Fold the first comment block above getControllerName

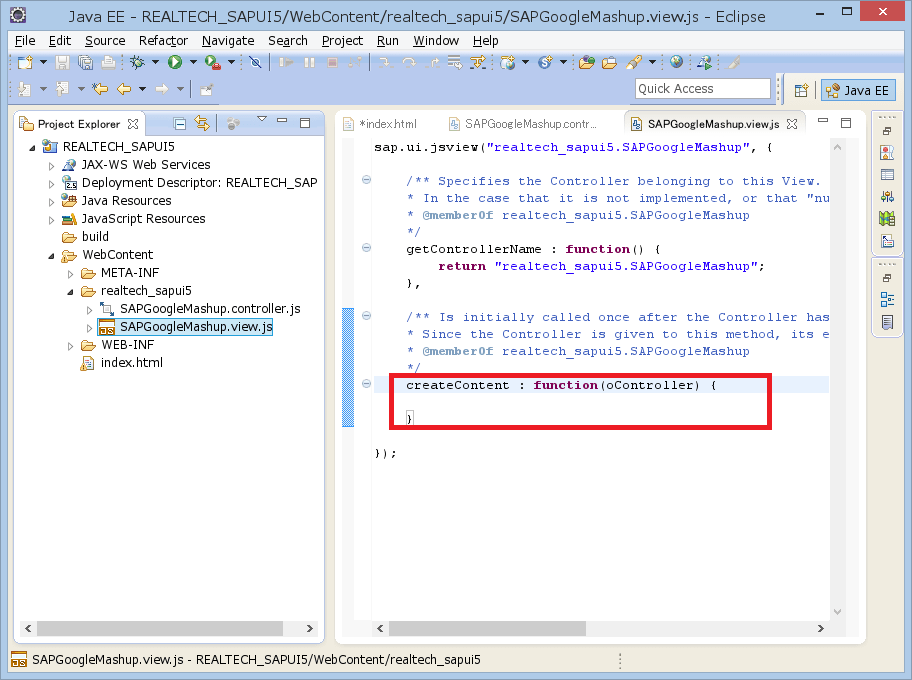pos(366,180)
